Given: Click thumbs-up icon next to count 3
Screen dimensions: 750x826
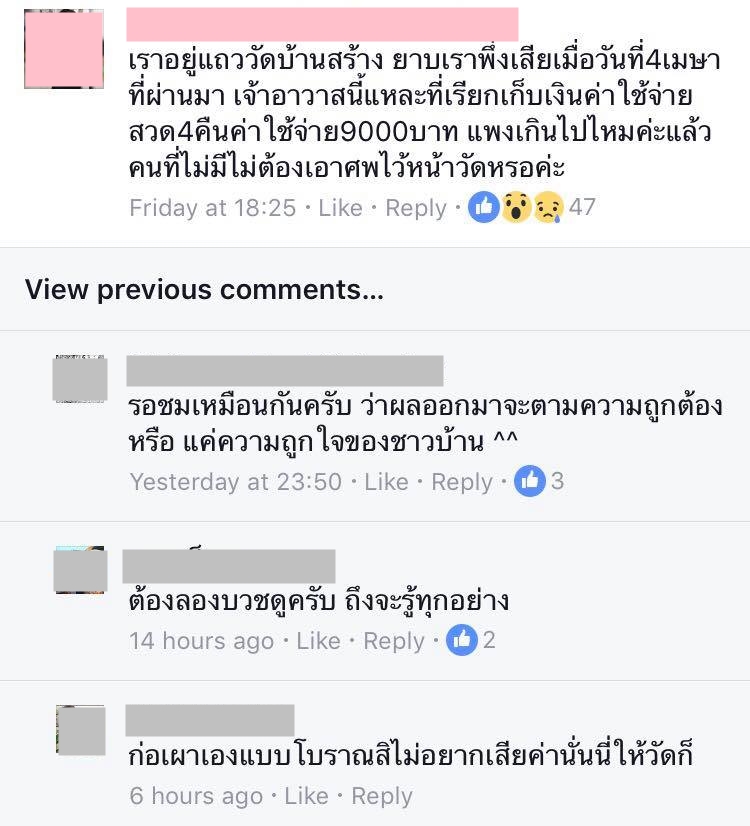Looking at the screenshot, I should pos(529,481).
